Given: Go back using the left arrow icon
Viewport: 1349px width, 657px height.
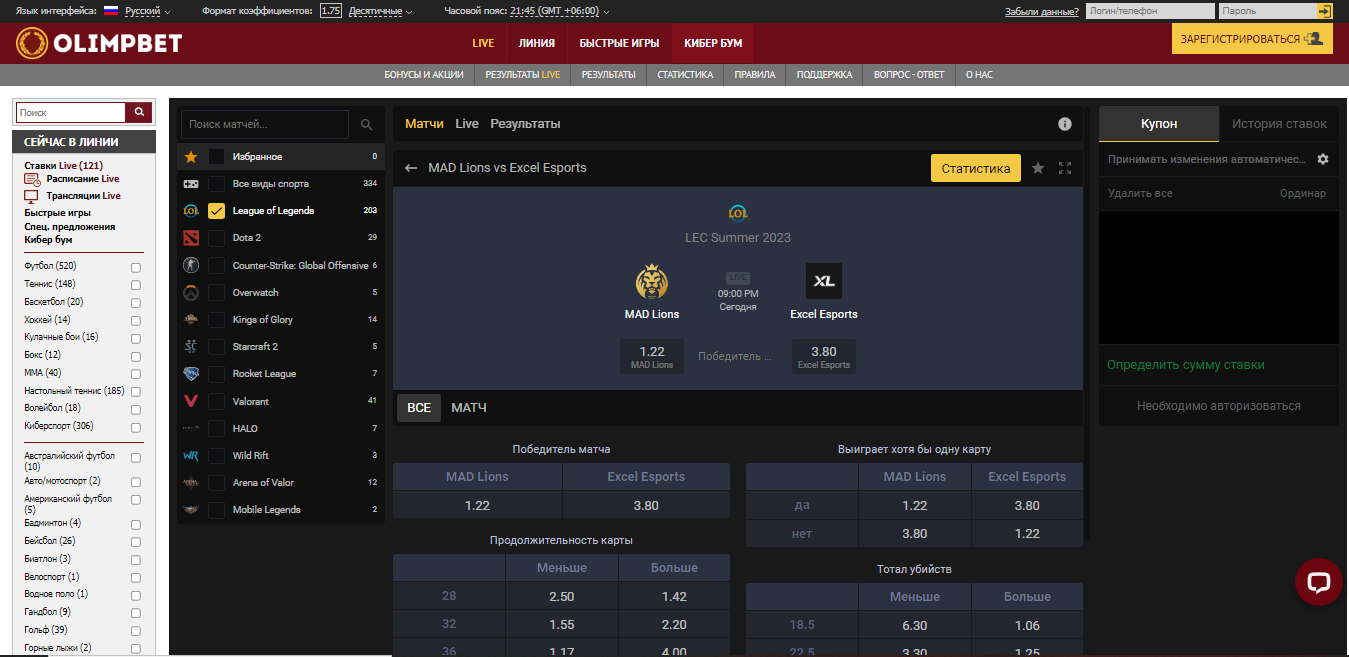Looking at the screenshot, I should (411, 168).
